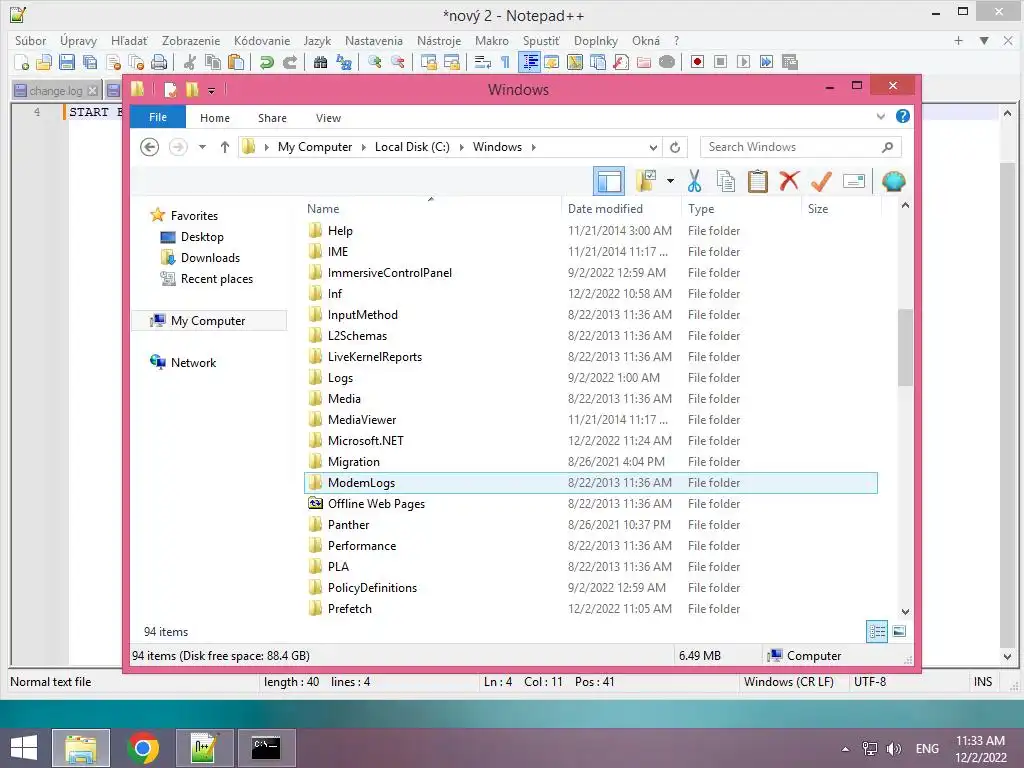1024x768 pixels.
Task: Click the Up one level arrow
Action: (225, 147)
